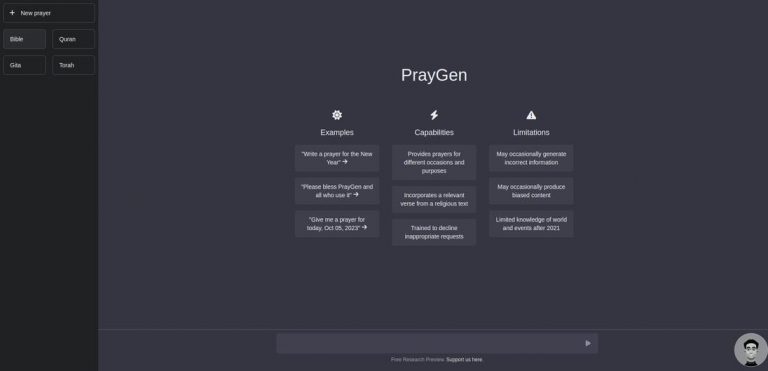Use example "Write a prayer for the New Year"
768x371 pixels.
(337, 158)
